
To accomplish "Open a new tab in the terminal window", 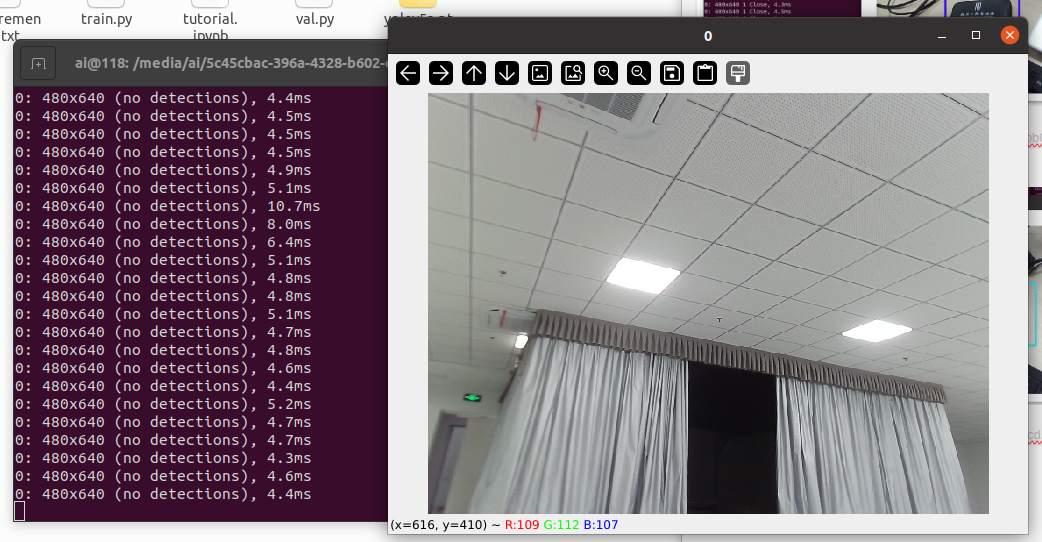I will pos(39,64).
